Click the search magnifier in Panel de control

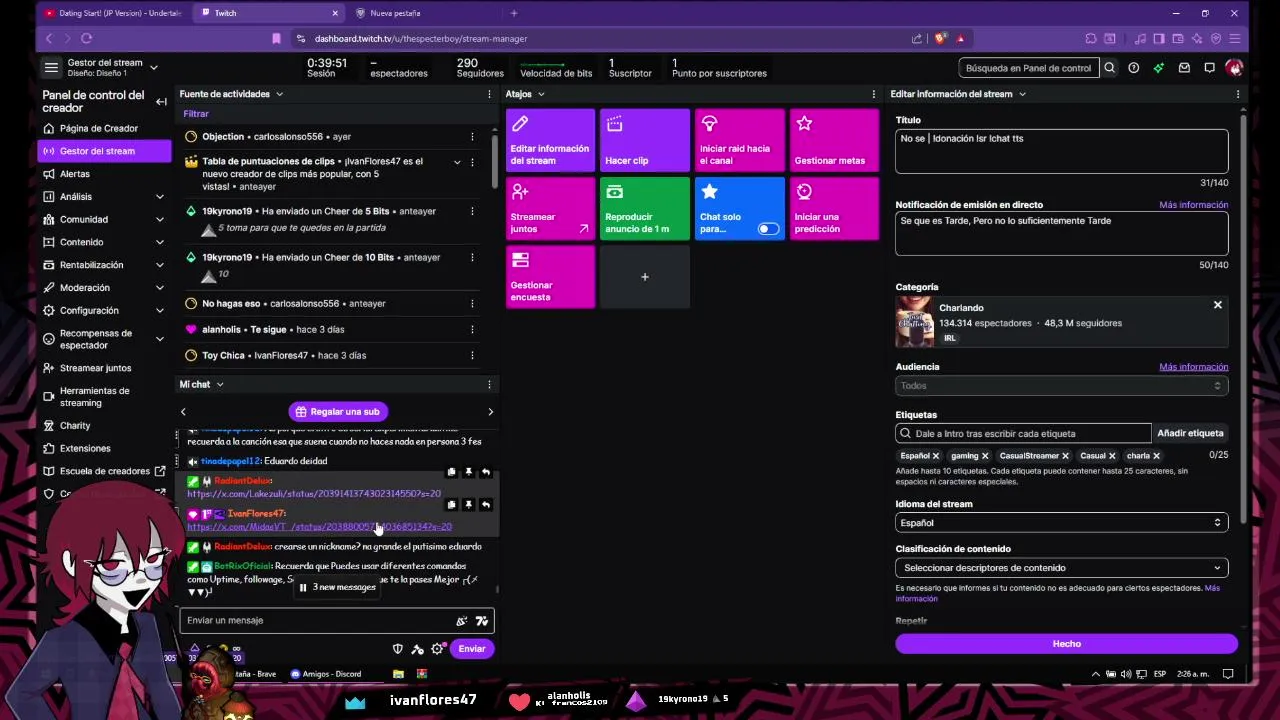[1109, 68]
